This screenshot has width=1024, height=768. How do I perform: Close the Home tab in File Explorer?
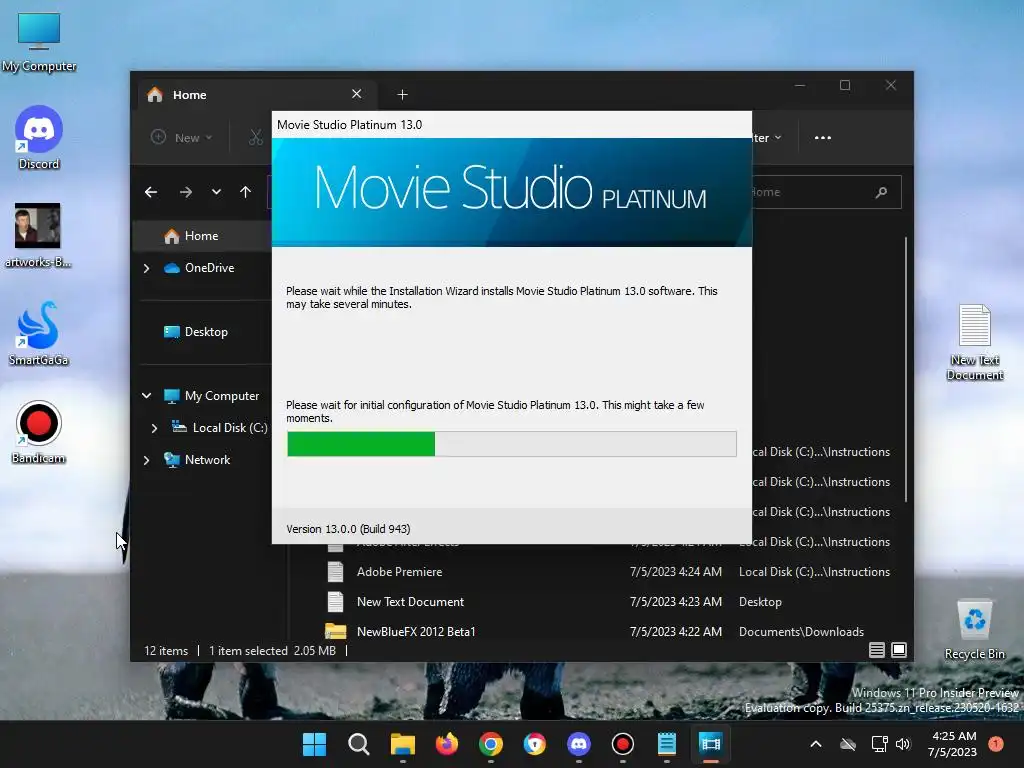[x=357, y=94]
